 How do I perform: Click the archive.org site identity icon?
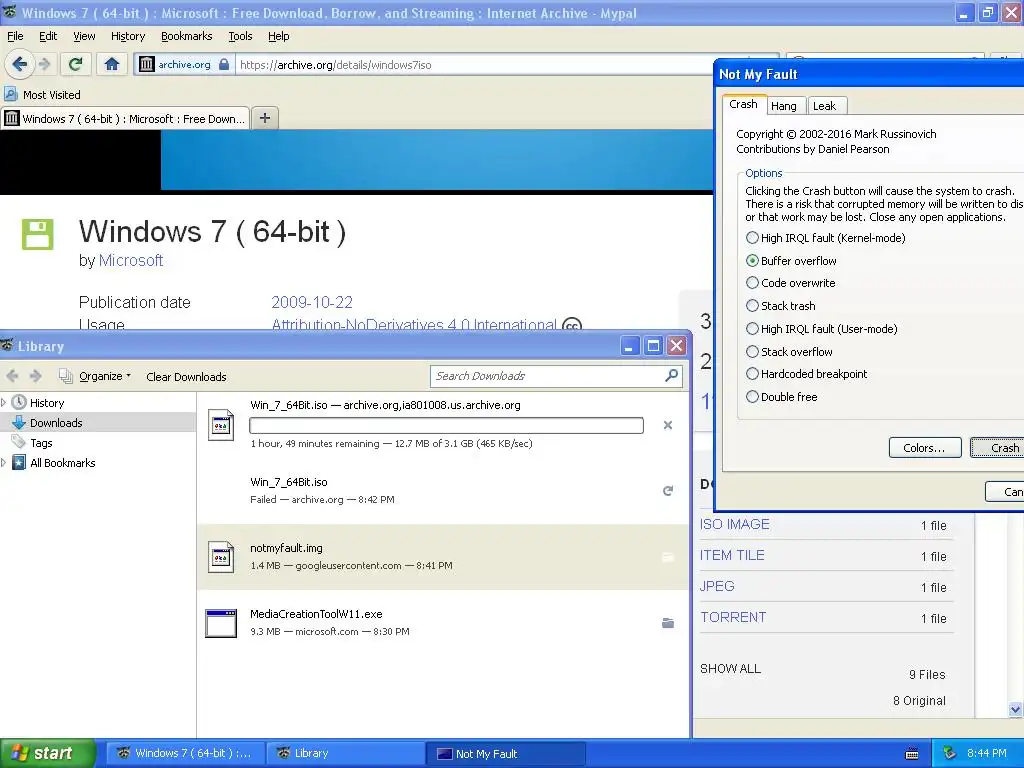[x=147, y=64]
